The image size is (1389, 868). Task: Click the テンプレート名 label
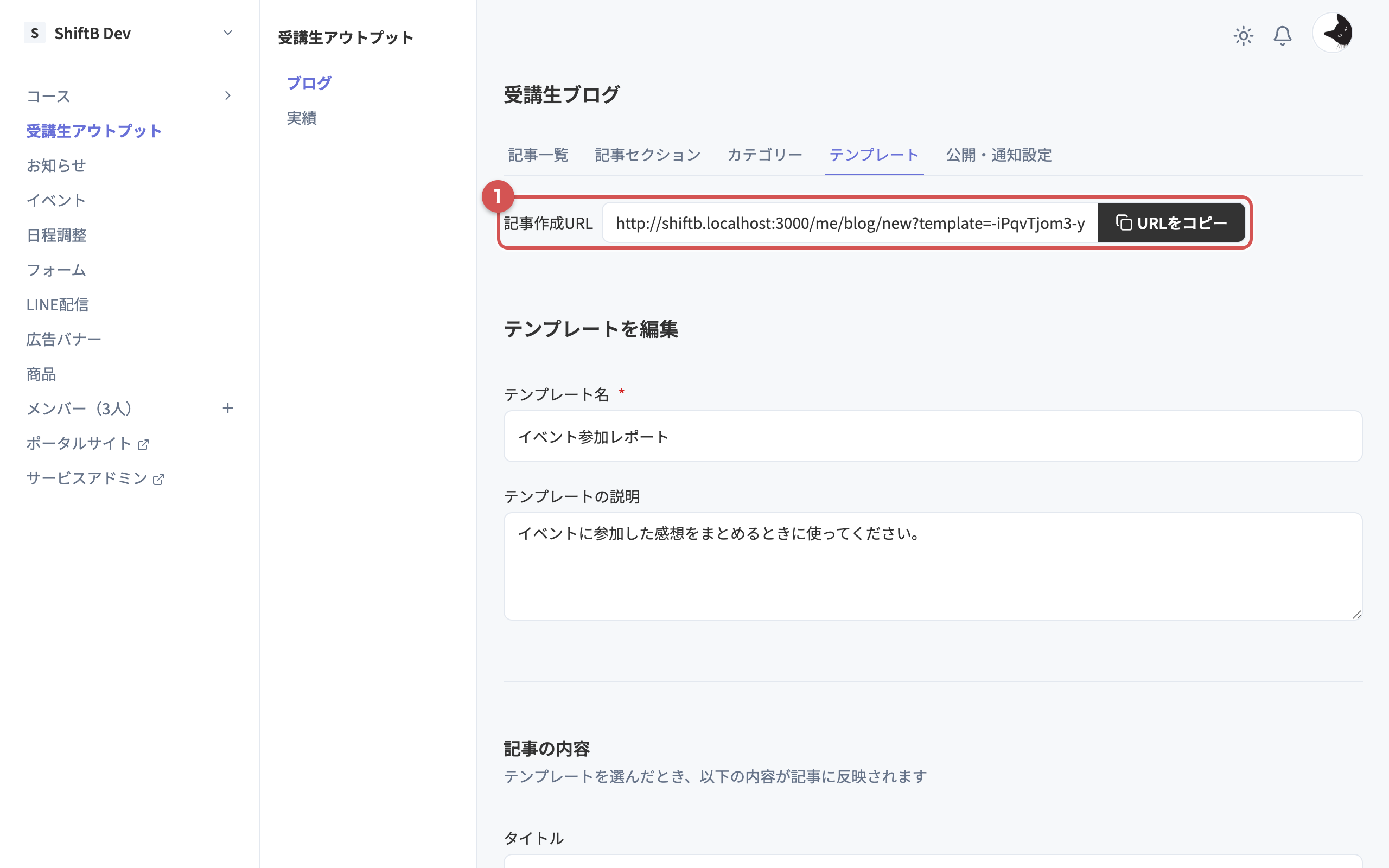(x=556, y=394)
